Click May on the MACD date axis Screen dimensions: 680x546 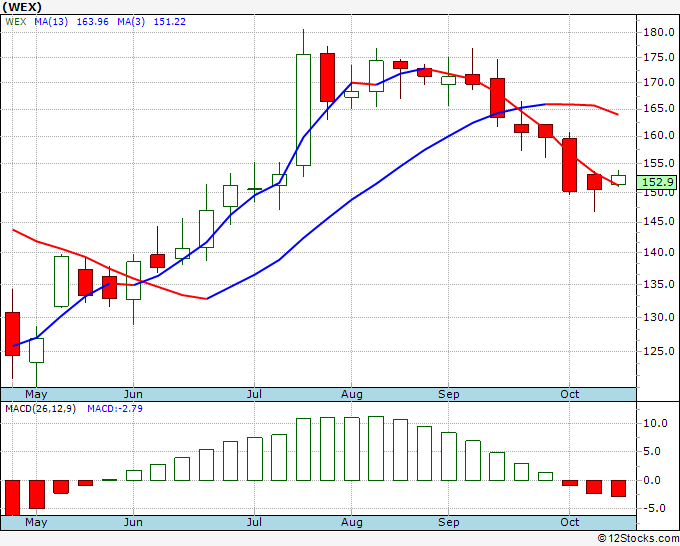click(x=36, y=522)
